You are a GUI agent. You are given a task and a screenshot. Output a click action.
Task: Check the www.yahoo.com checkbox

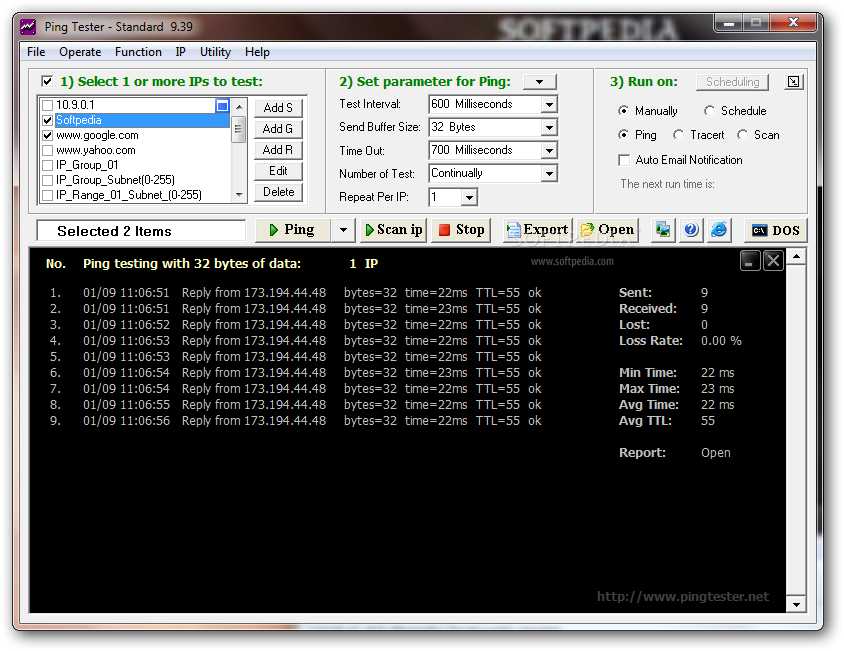click(x=47, y=150)
